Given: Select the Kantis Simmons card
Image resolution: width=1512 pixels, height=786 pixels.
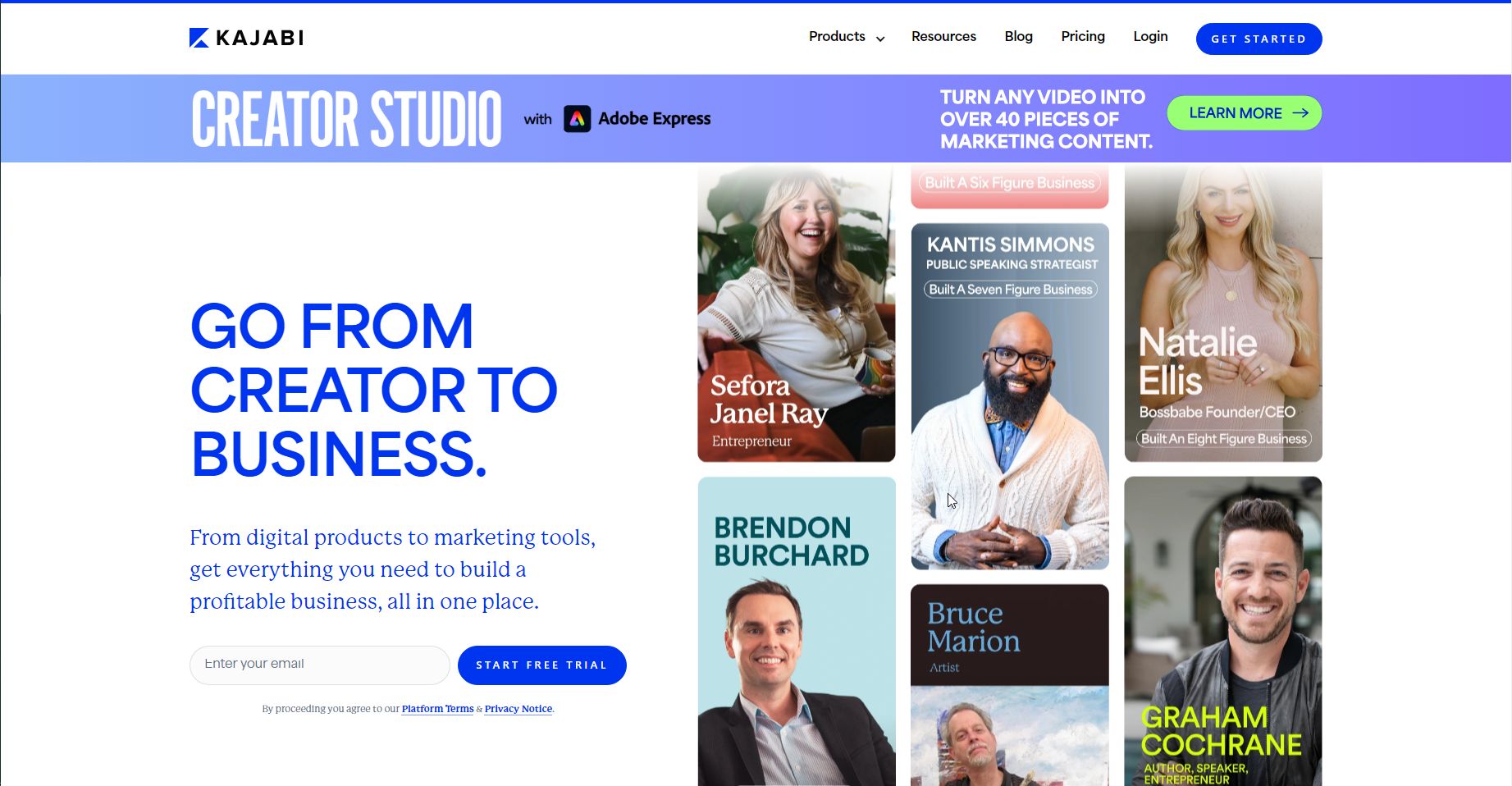Looking at the screenshot, I should click(x=1009, y=396).
